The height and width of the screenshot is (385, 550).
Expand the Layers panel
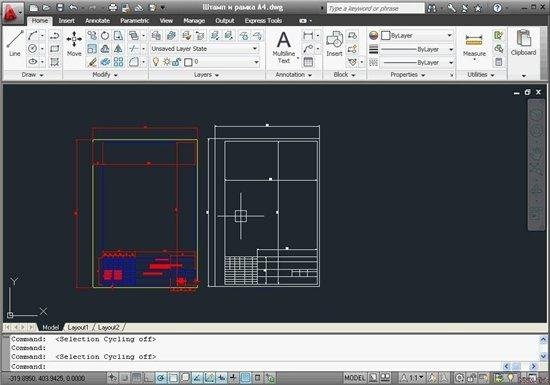(x=206, y=75)
